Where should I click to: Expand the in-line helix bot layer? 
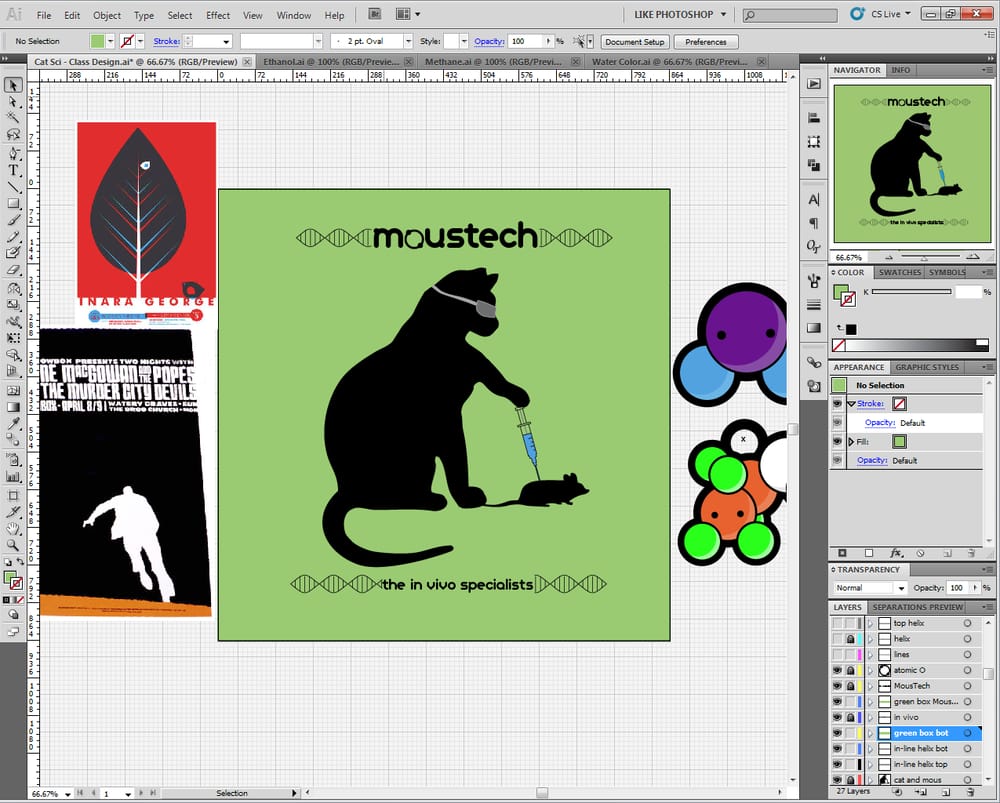pos(870,749)
